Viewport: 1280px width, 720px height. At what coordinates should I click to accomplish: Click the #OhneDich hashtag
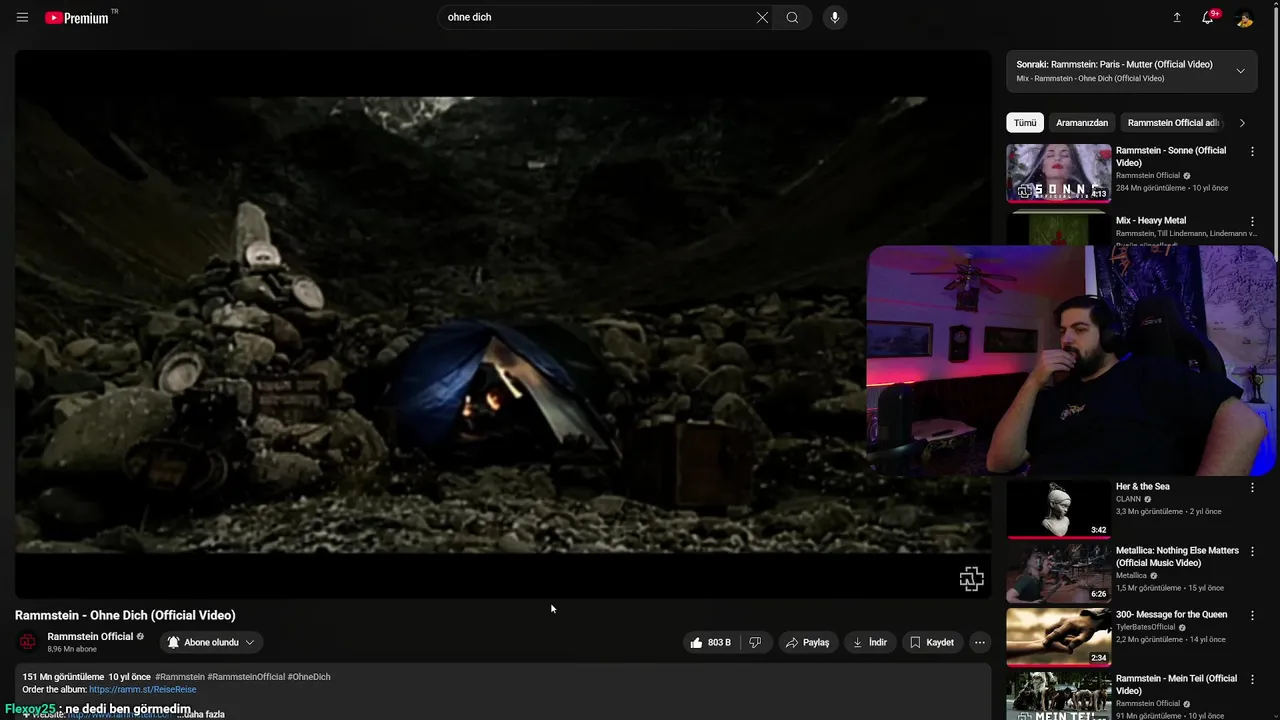point(309,677)
